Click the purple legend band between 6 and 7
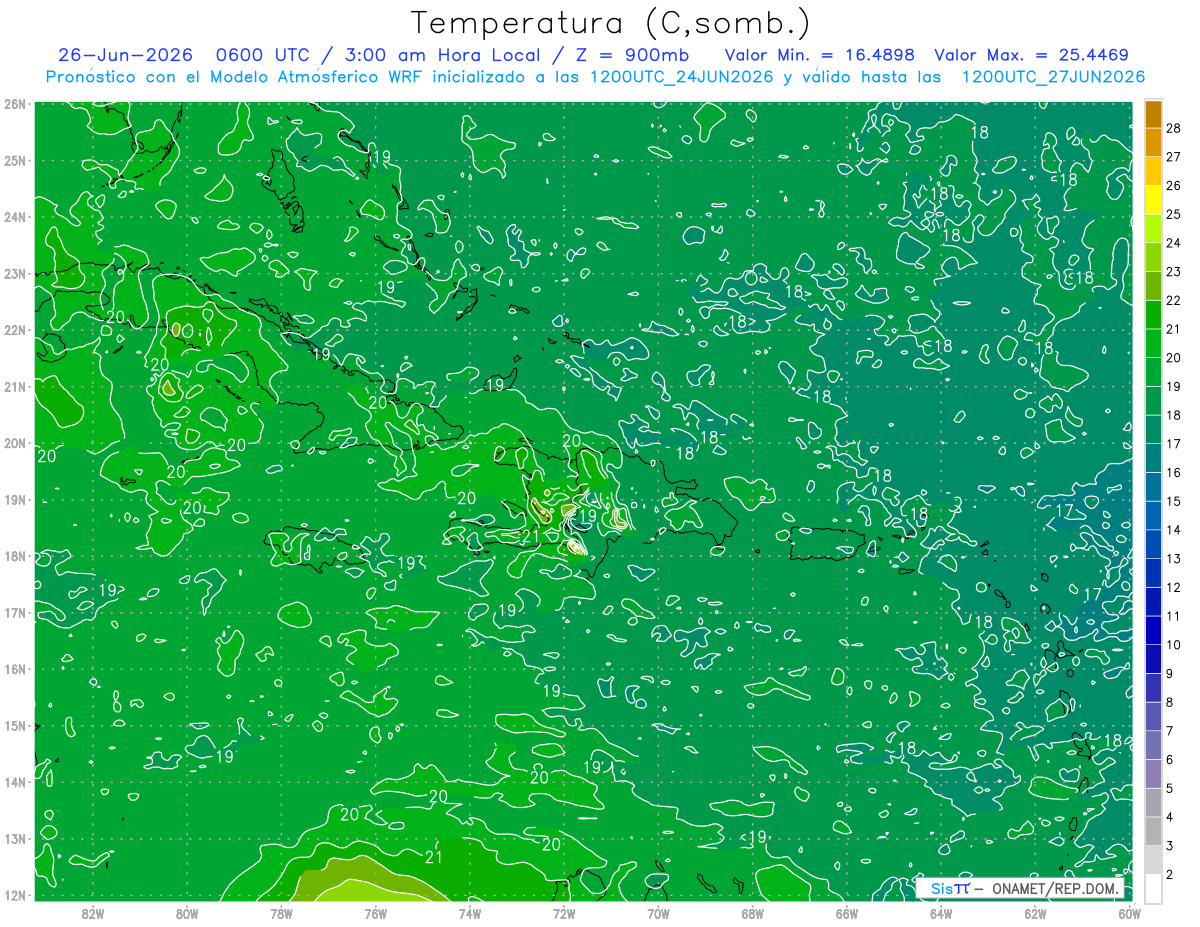The height and width of the screenshot is (927, 1200). (x=1153, y=746)
